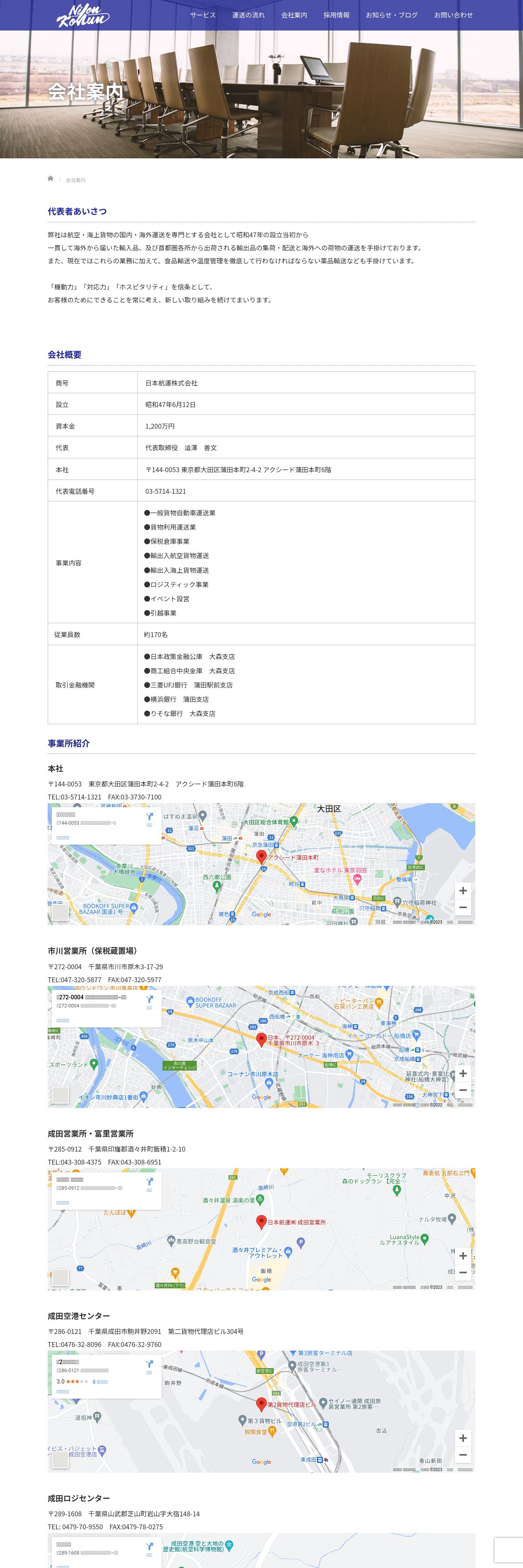Open お知らせ・ブログ in header navigation

click(391, 15)
